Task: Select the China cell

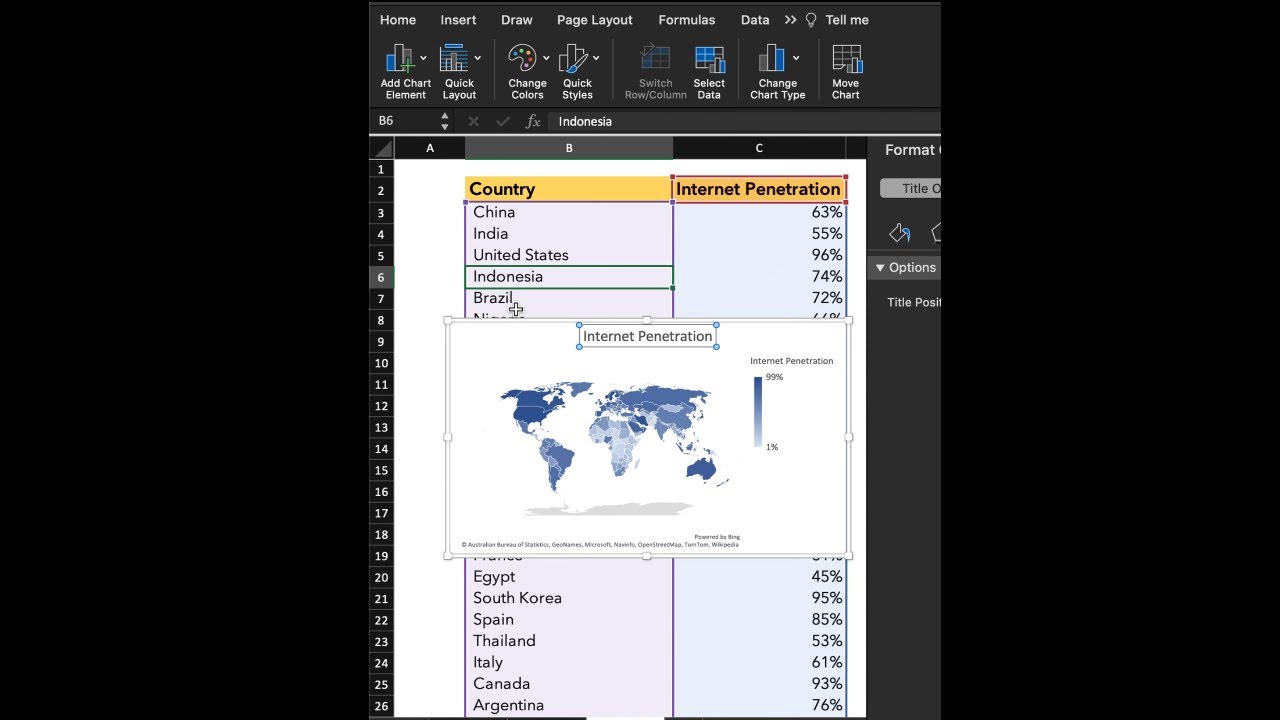Action: click(569, 212)
